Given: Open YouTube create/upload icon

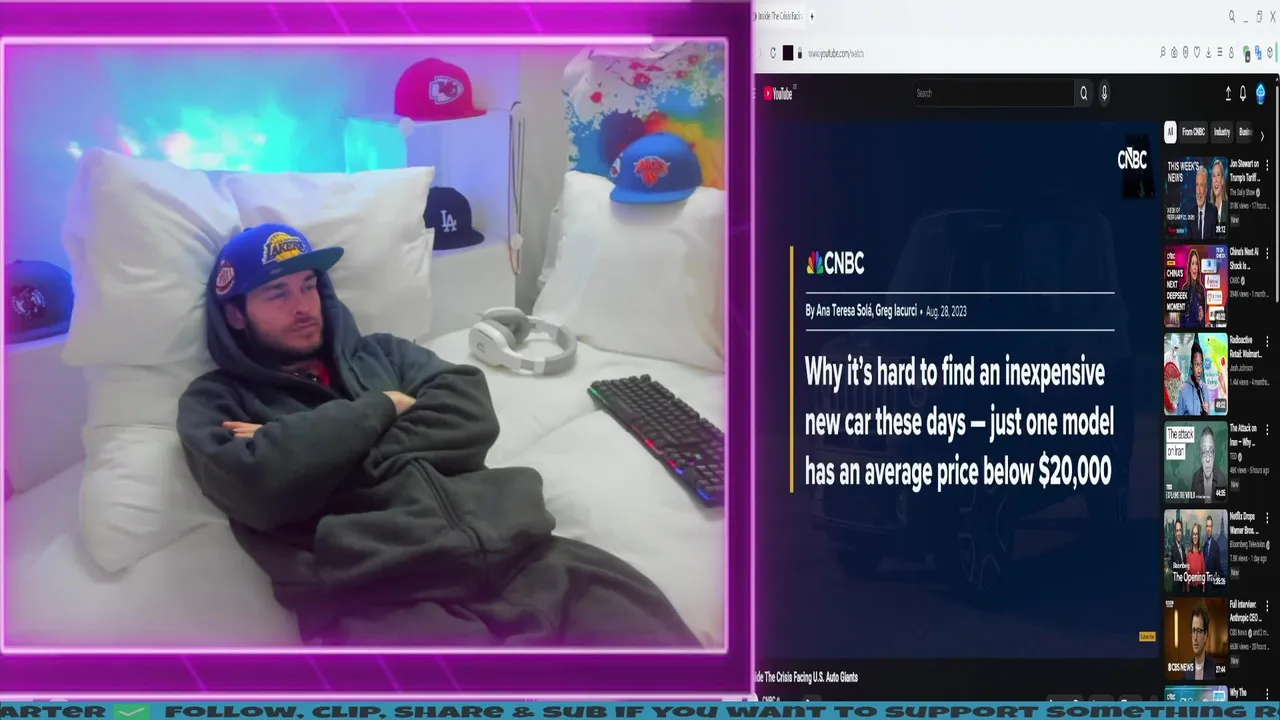Looking at the screenshot, I should point(1228,93).
